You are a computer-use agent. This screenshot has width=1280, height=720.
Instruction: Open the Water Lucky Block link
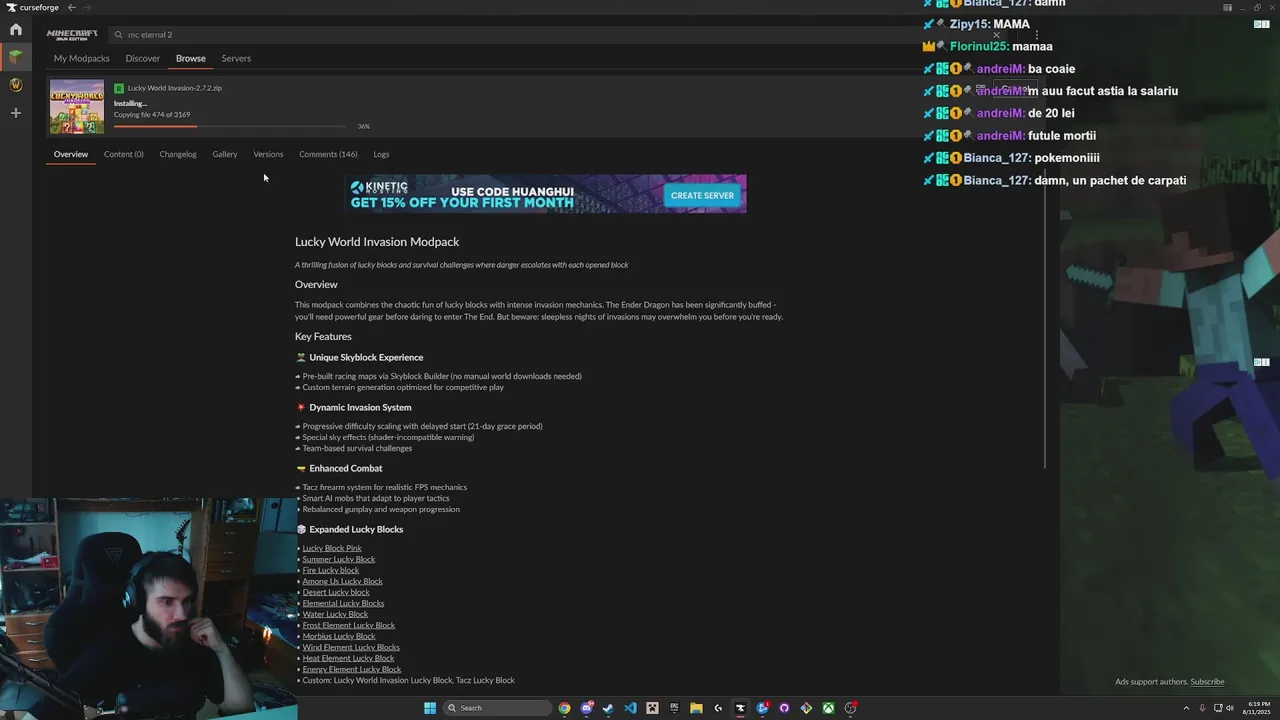pos(335,614)
